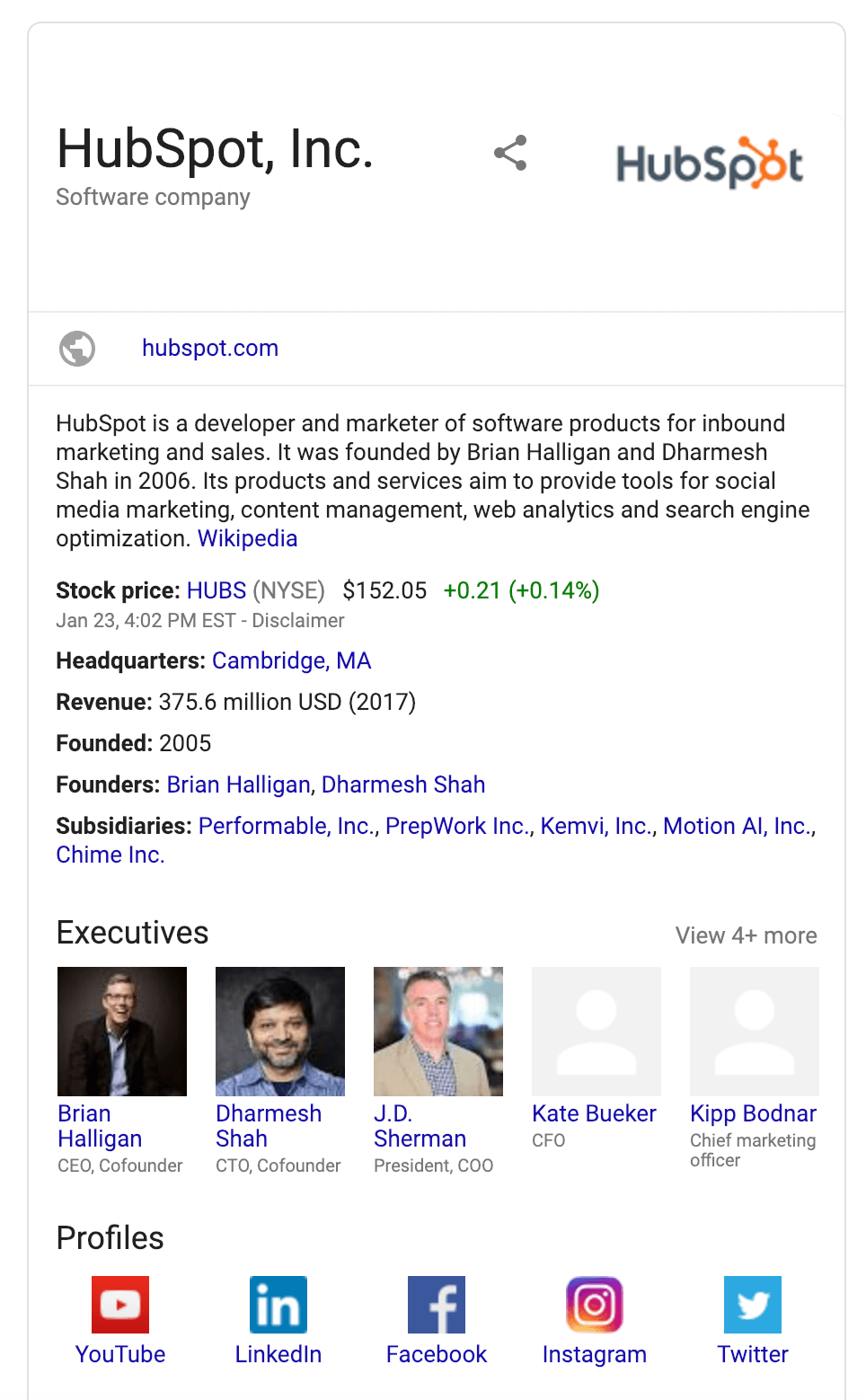Open the Performable, Inc. subsidiary link

click(x=287, y=826)
